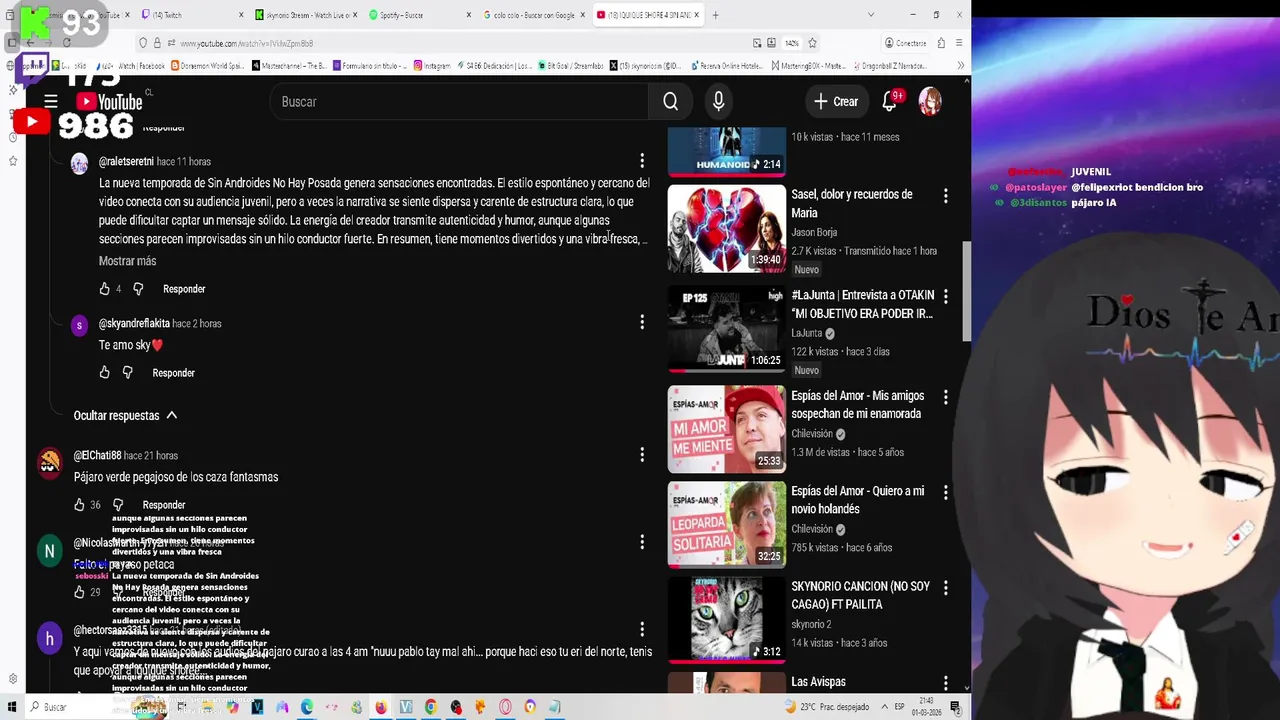Image resolution: width=1280 pixels, height=720 pixels.
Task: Open LEOPARDA SOLITARIA thumbnail
Action: pos(727,524)
